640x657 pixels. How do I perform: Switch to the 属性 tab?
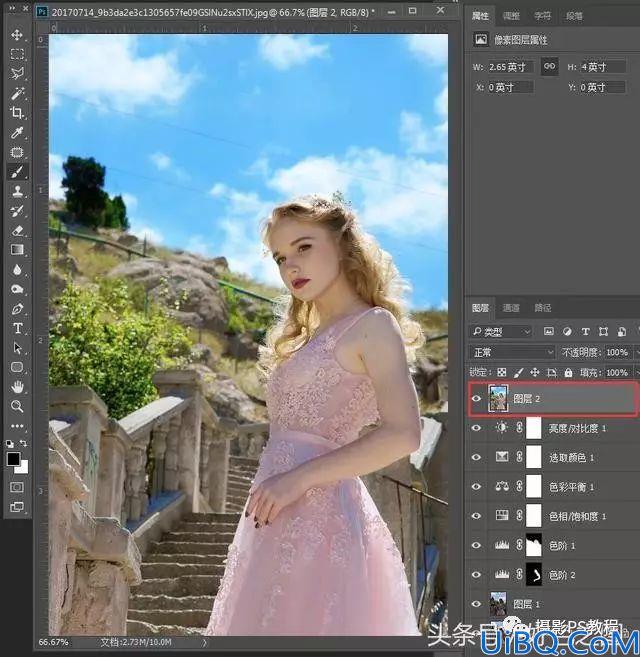pyautogui.click(x=480, y=16)
